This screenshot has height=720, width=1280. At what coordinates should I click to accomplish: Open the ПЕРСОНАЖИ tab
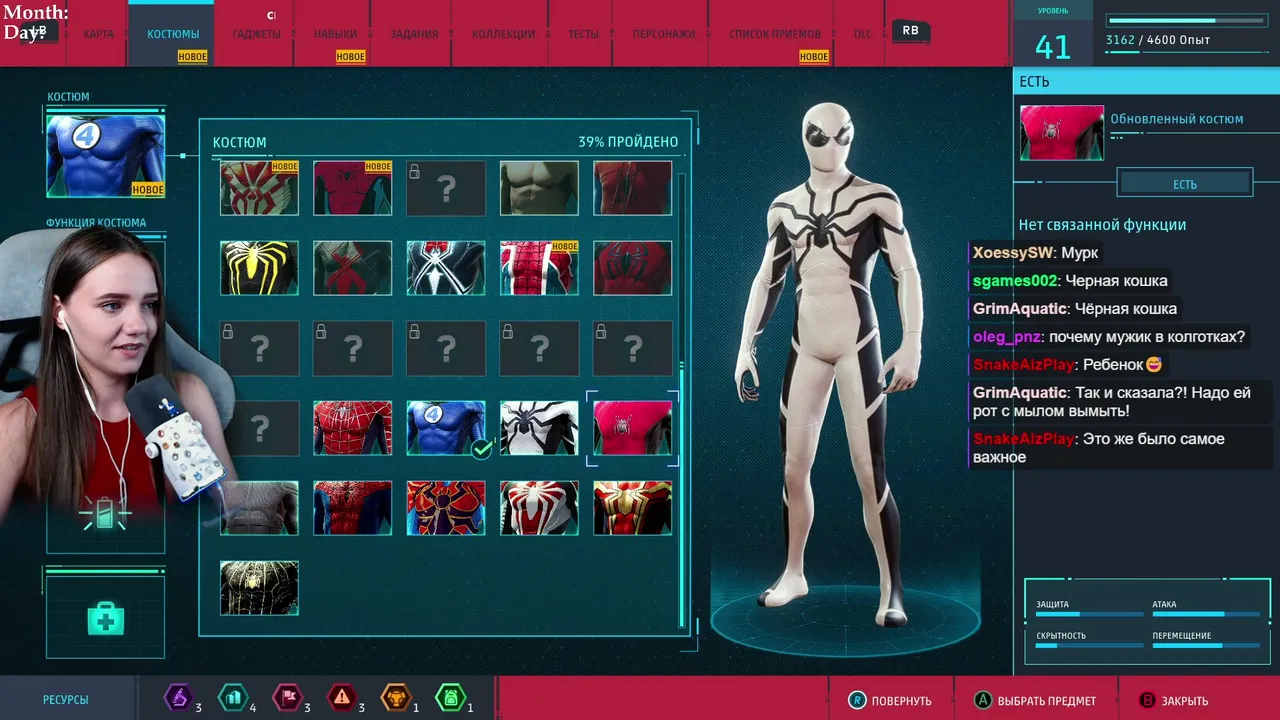[x=664, y=34]
